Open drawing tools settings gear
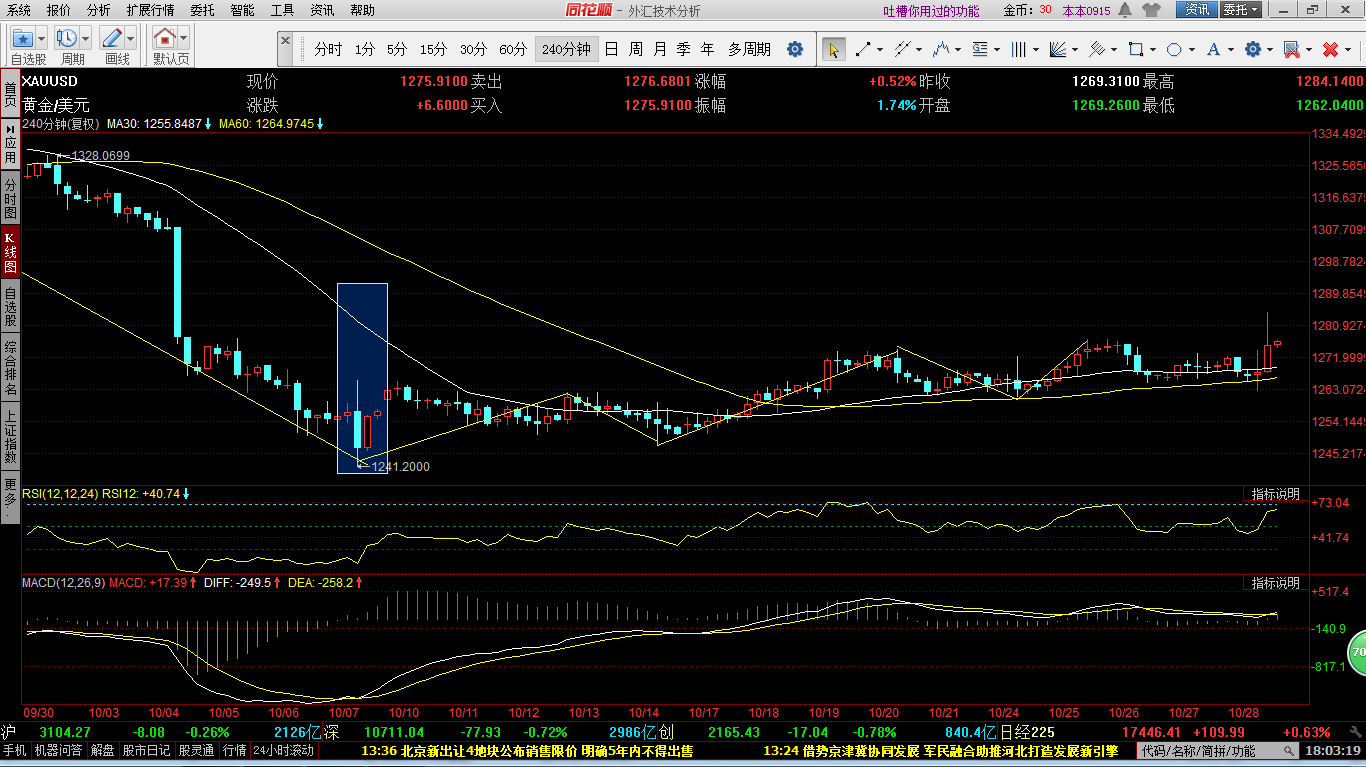Screen dimensions: 1366x767 pos(1253,49)
